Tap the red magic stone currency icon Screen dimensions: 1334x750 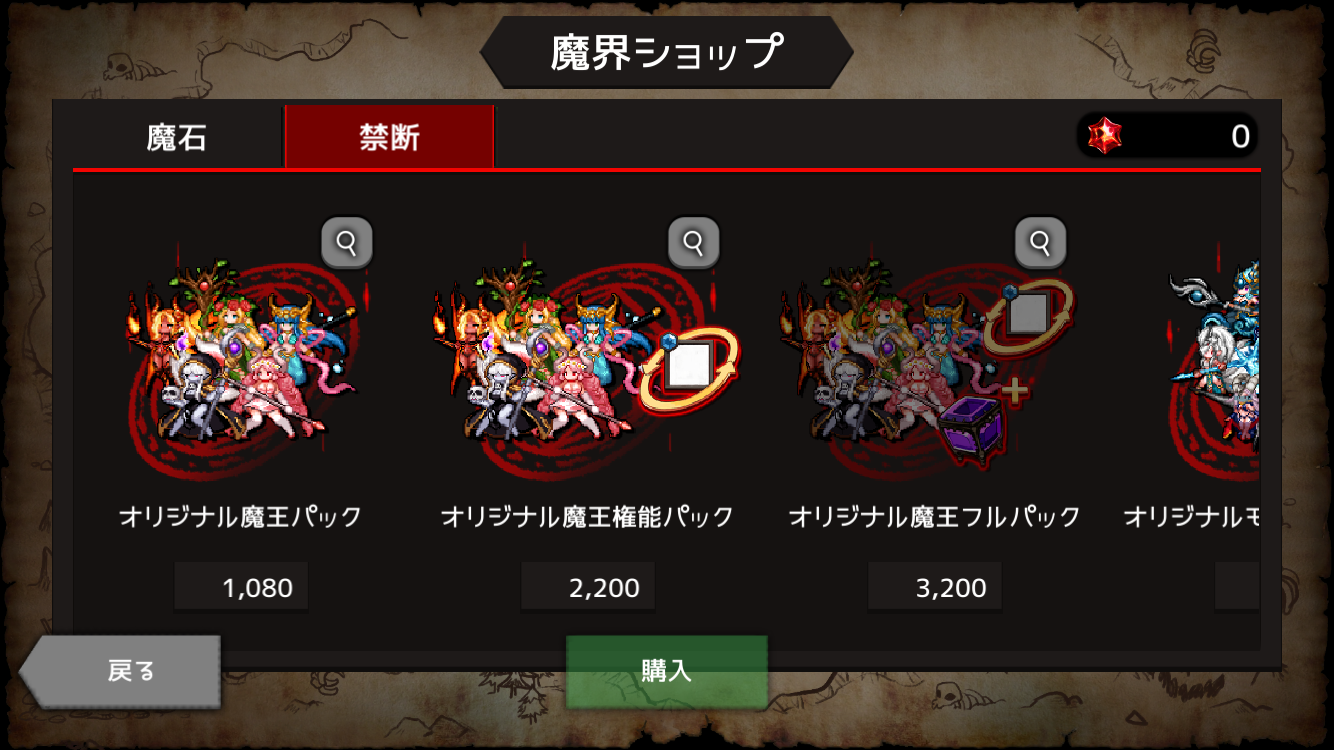coord(1105,135)
